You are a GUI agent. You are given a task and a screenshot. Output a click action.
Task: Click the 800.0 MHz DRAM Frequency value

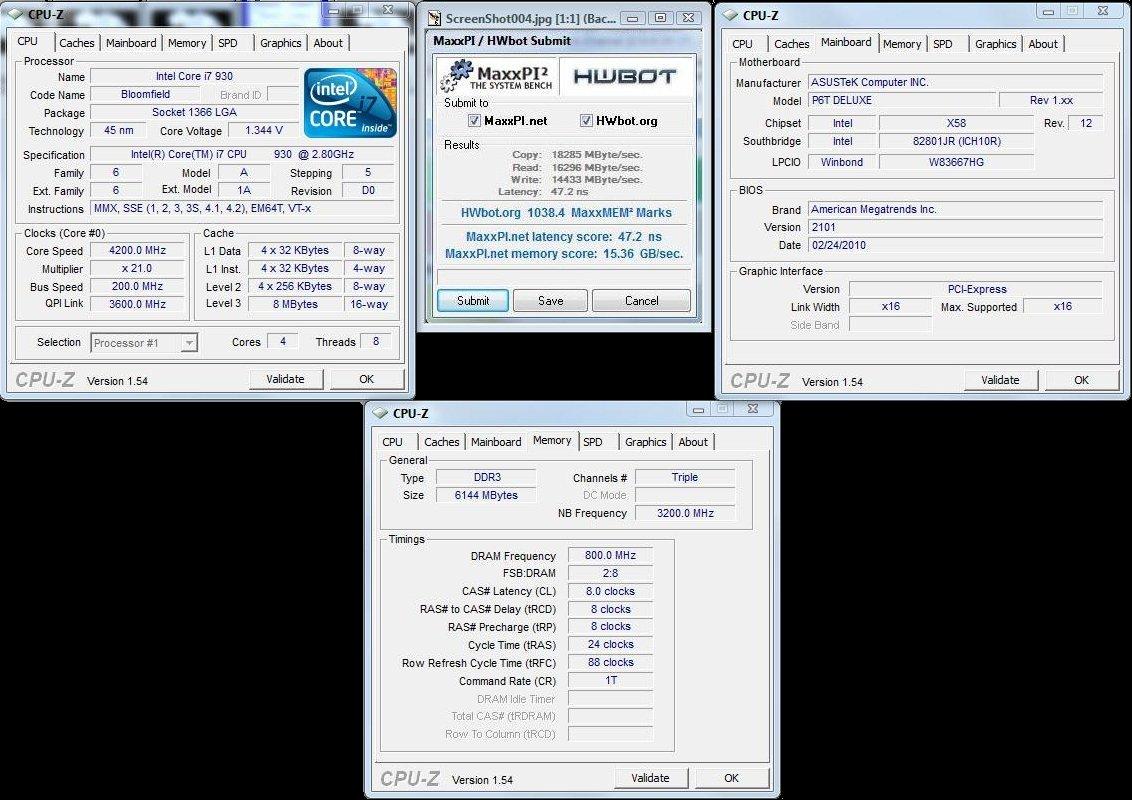[610, 555]
